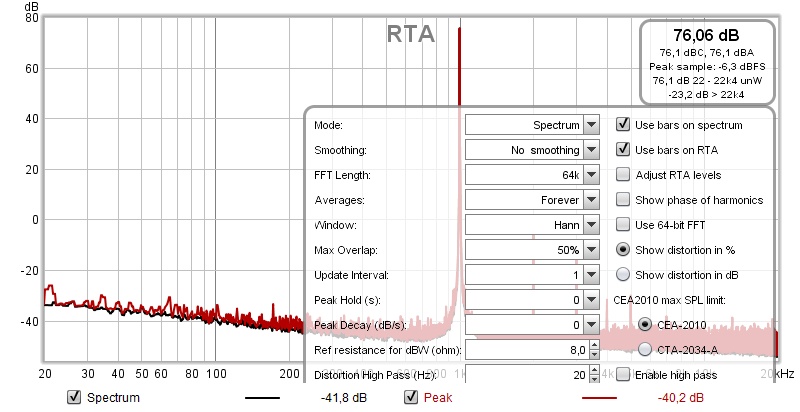Tick Show phase of harmonics
Image resolution: width=800 pixels, height=412 pixels.
coord(623,200)
